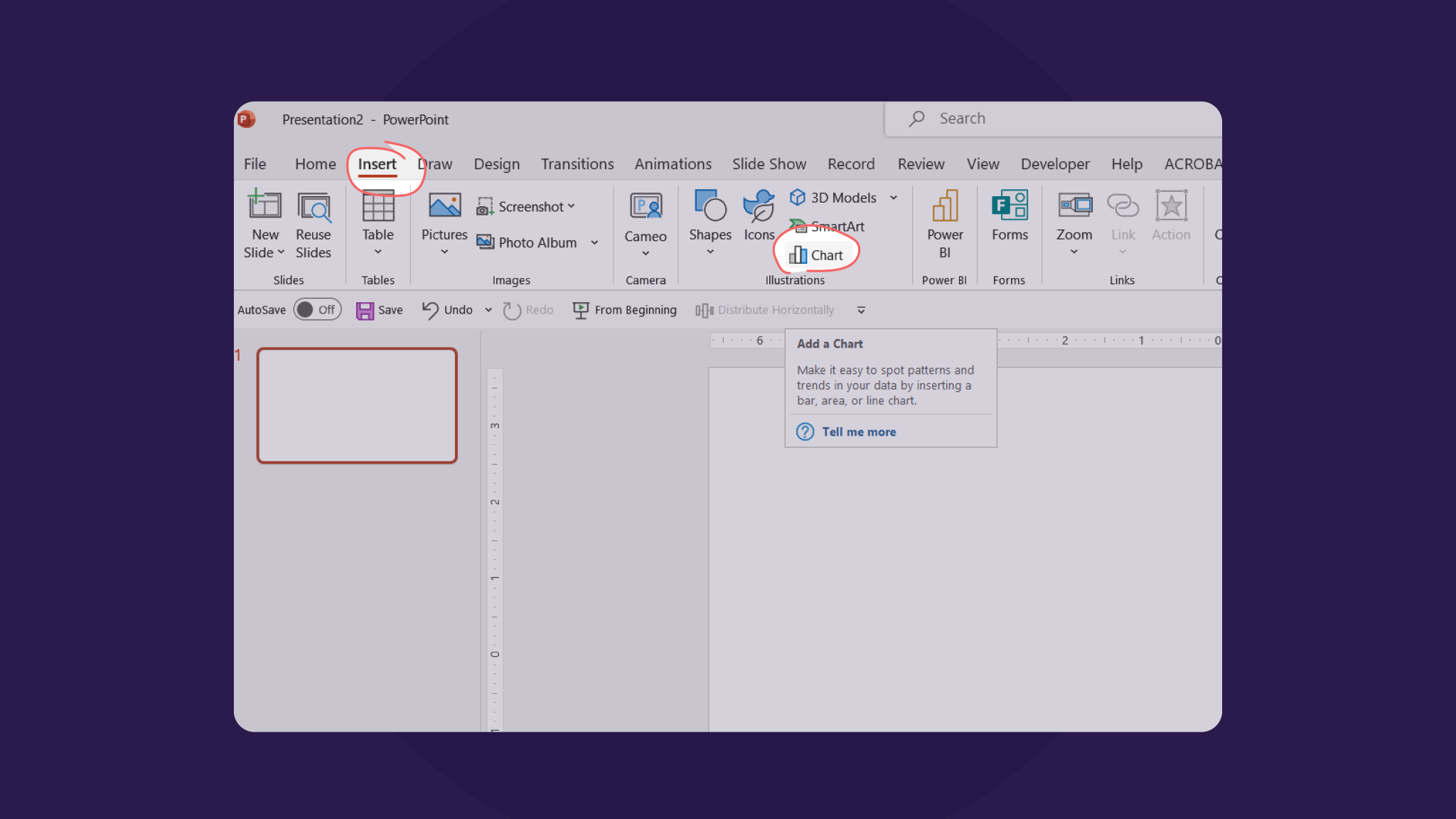Switch to the Design ribbon tab
Viewport: 1456px width, 819px height.
click(496, 164)
